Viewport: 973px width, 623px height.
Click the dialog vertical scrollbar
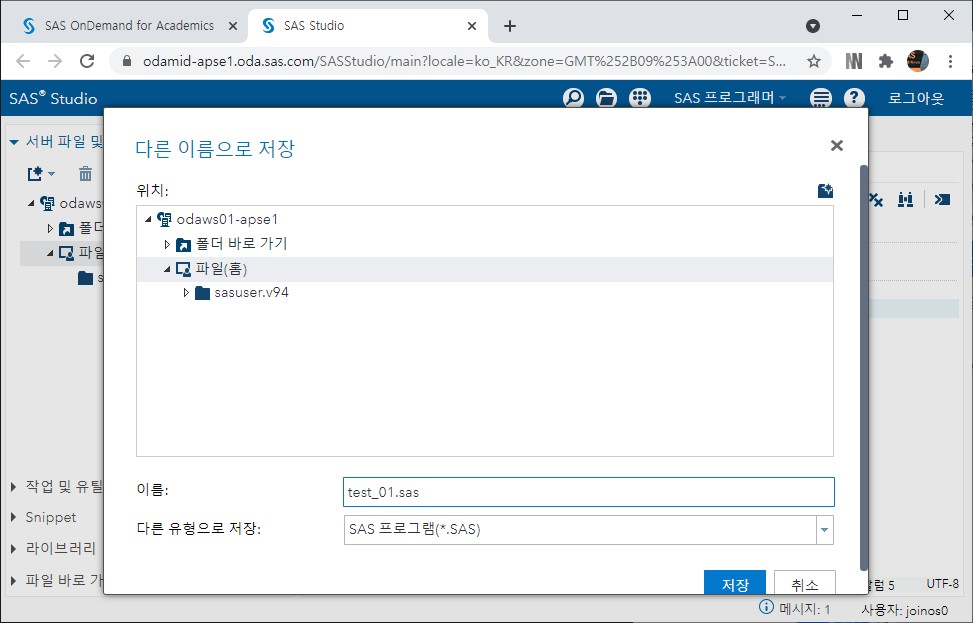tap(863, 367)
